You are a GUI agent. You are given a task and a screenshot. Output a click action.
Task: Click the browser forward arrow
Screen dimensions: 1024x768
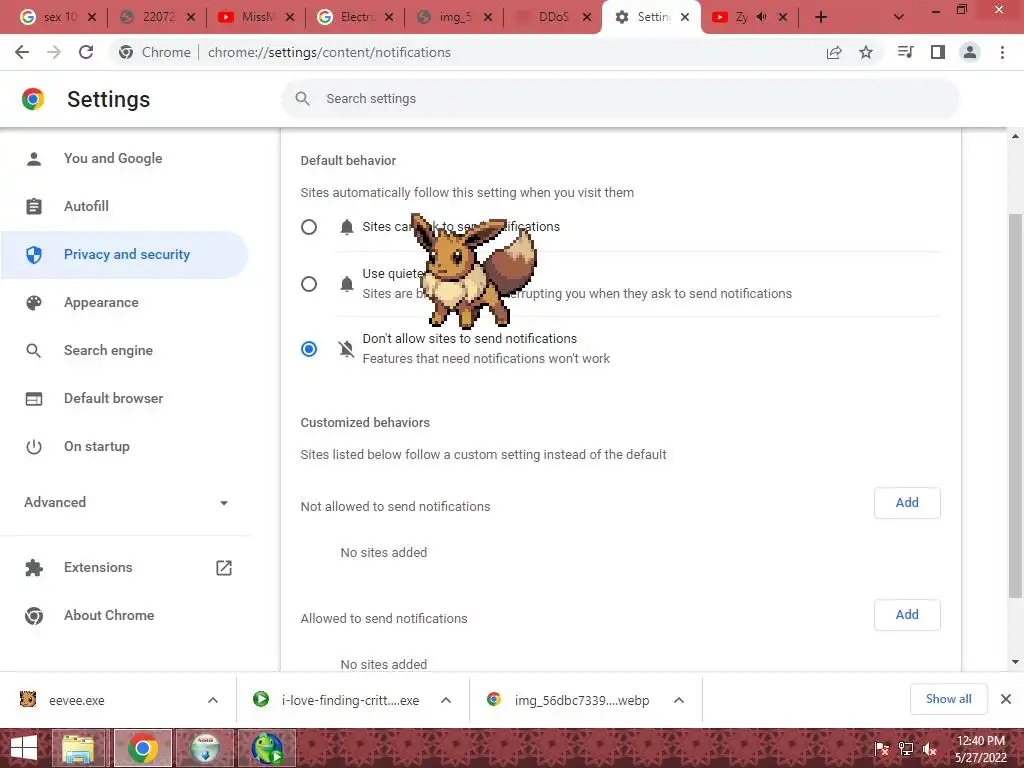click(54, 52)
